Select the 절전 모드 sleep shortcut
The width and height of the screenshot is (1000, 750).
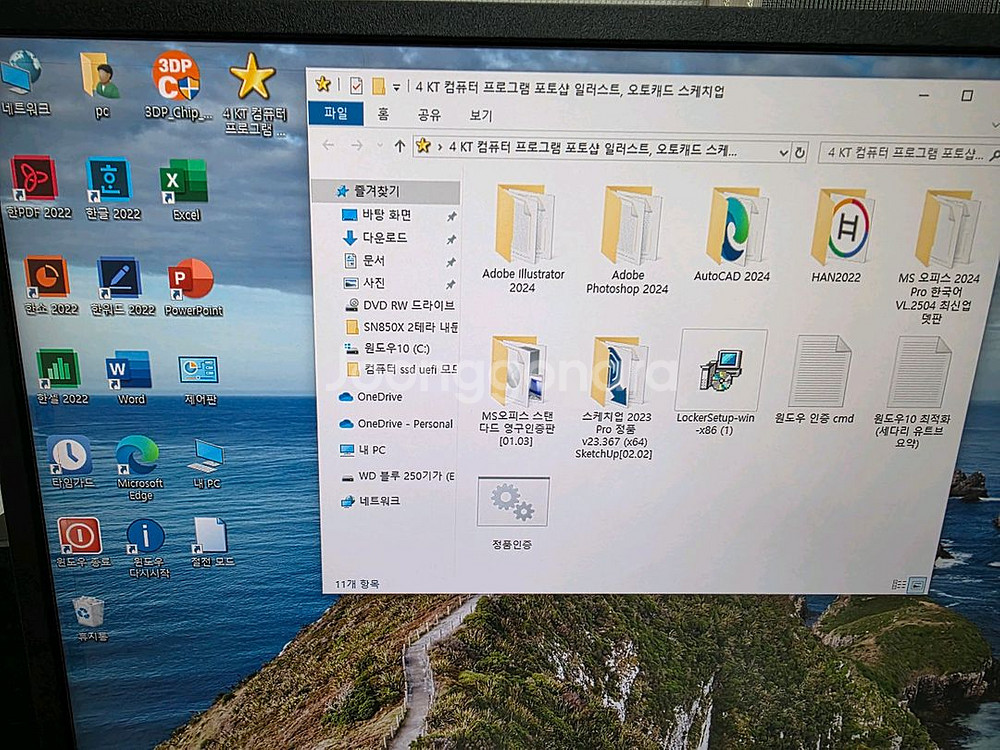pos(212,543)
